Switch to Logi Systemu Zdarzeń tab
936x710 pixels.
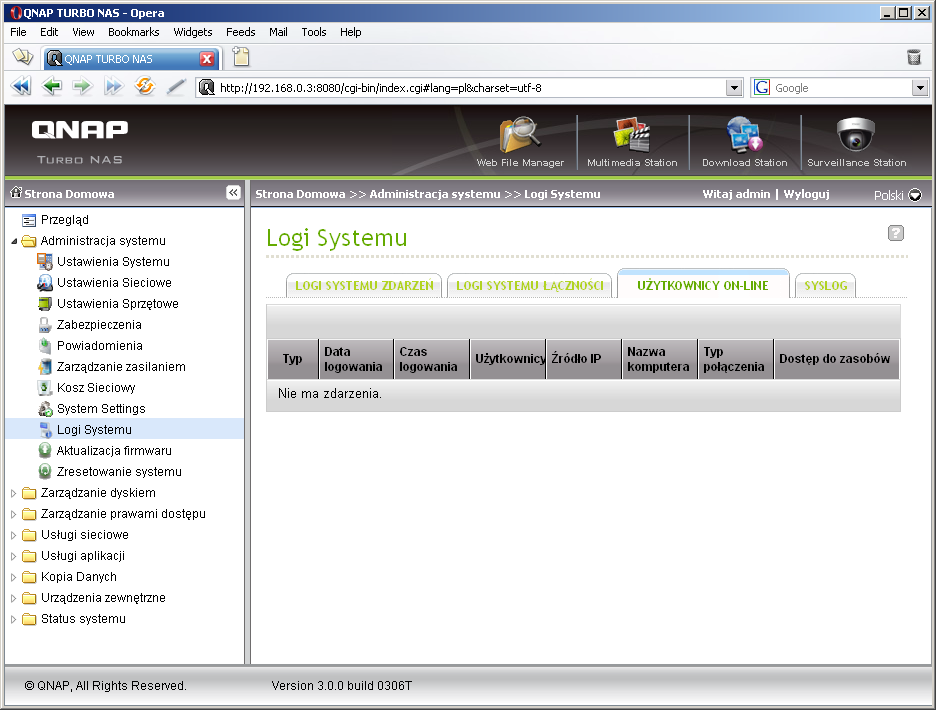click(364, 285)
